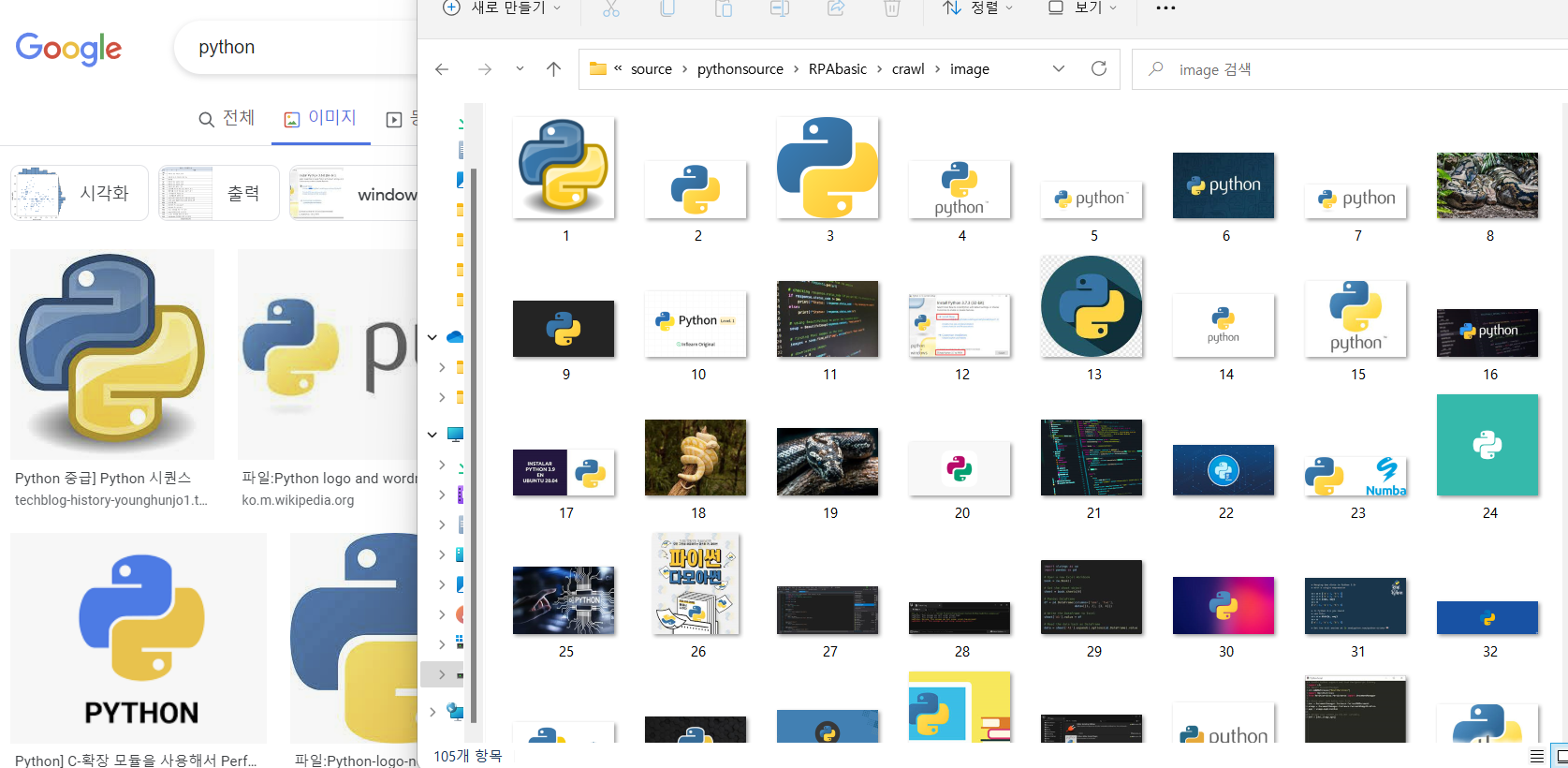Click the Share icon in Explorer toolbar
This screenshot has height=768, width=1568.
coord(836,8)
